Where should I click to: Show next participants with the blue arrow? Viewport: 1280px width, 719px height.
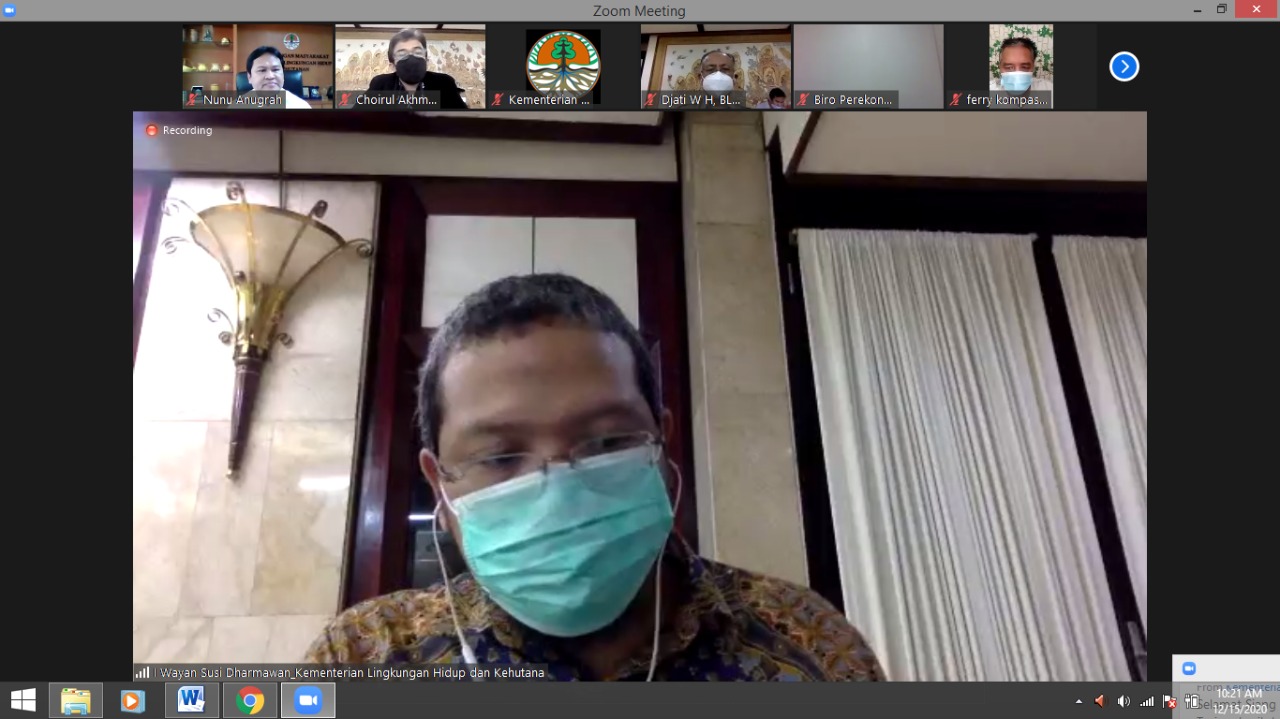[x=1124, y=67]
